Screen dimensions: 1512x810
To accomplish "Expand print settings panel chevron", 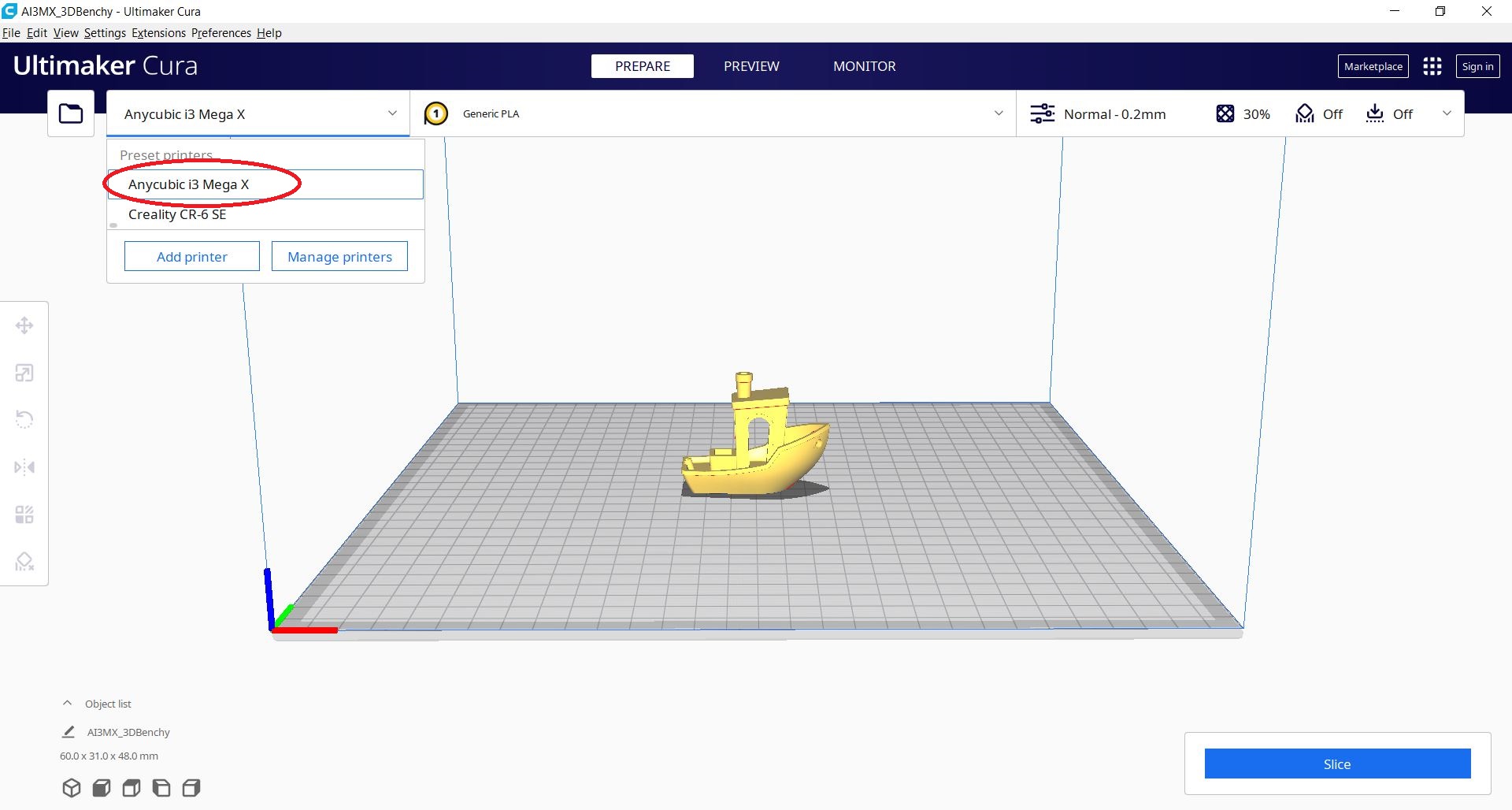I will coord(1446,113).
